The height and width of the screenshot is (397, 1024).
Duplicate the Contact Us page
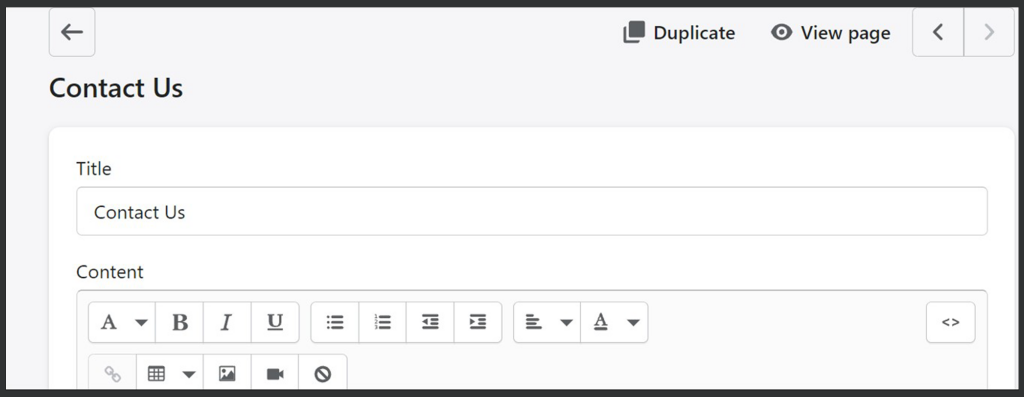679,33
